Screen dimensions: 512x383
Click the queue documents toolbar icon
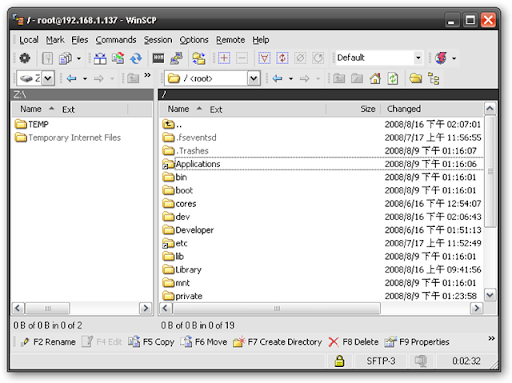click(x=65, y=58)
